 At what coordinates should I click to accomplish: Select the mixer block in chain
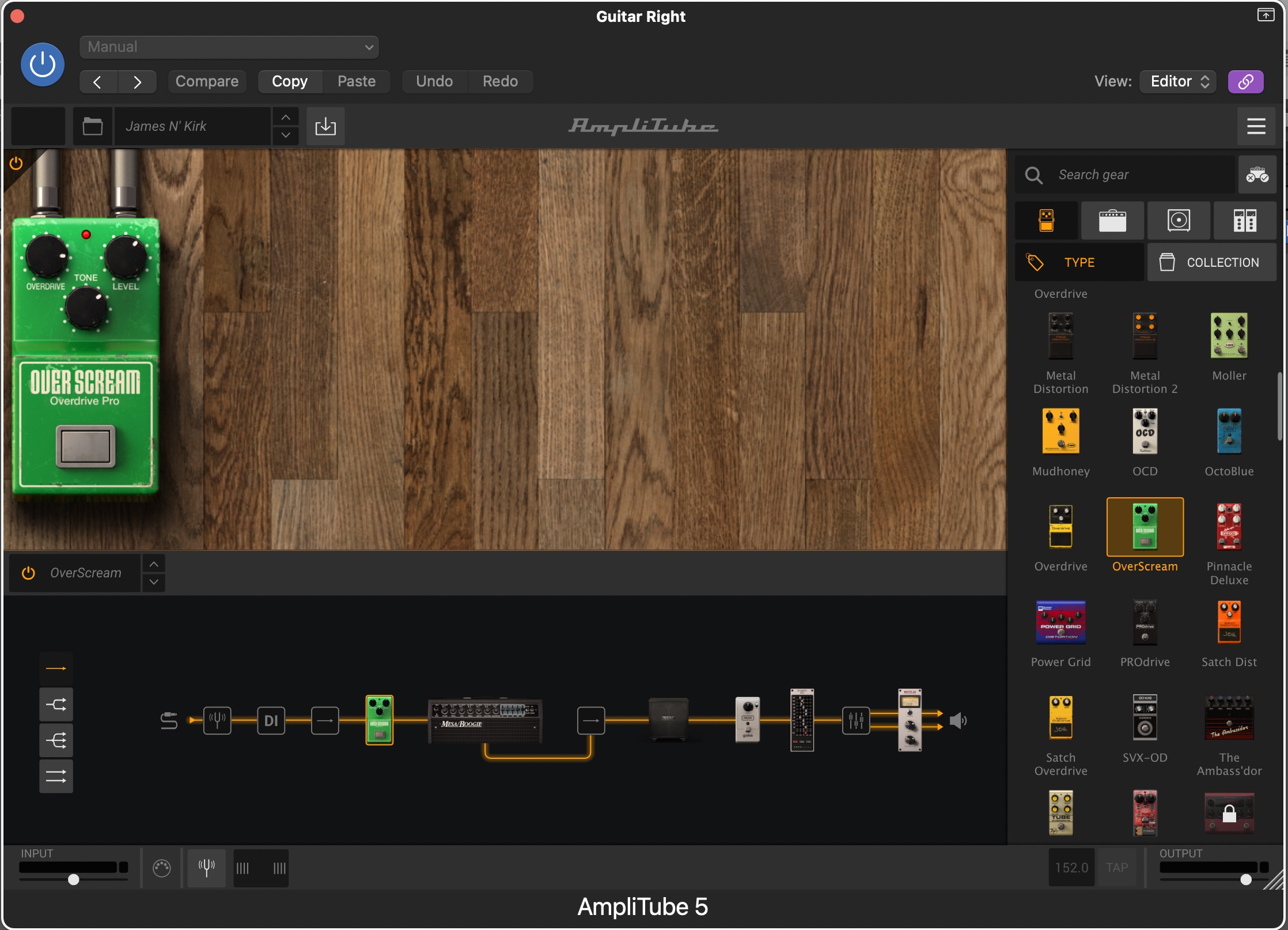856,720
